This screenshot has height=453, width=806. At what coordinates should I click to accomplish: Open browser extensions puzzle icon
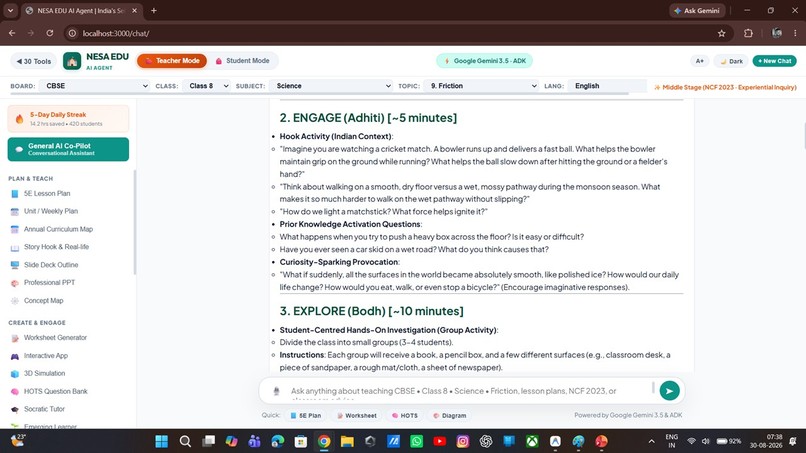point(748,33)
